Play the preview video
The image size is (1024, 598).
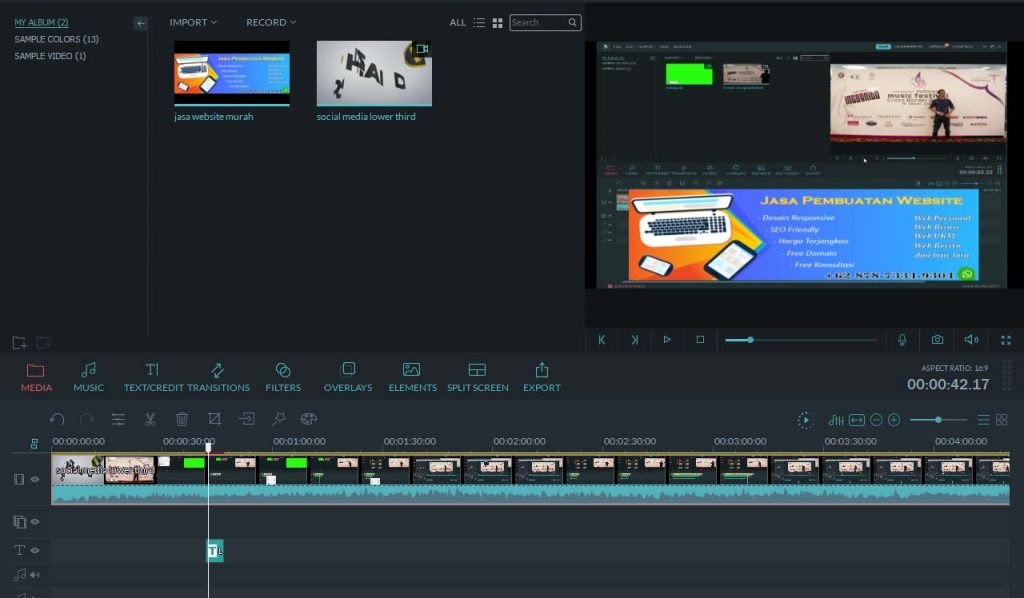pyautogui.click(x=667, y=339)
